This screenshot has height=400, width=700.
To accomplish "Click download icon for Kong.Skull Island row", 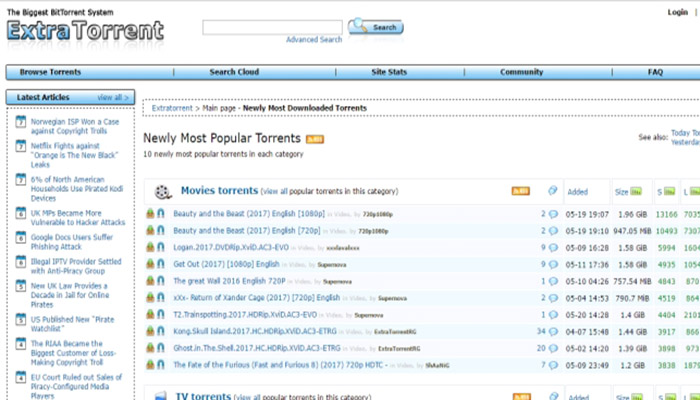I will [x=150, y=331].
